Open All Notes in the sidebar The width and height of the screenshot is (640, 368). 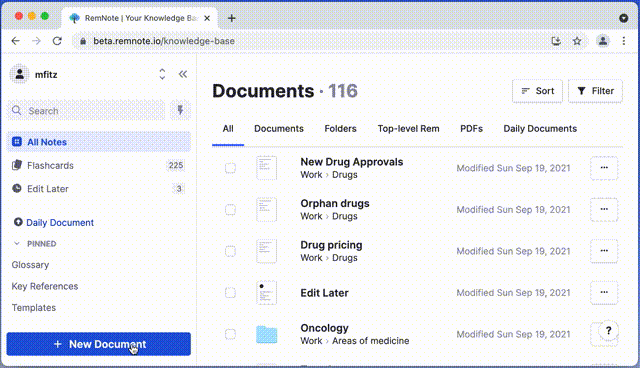[x=99, y=142]
